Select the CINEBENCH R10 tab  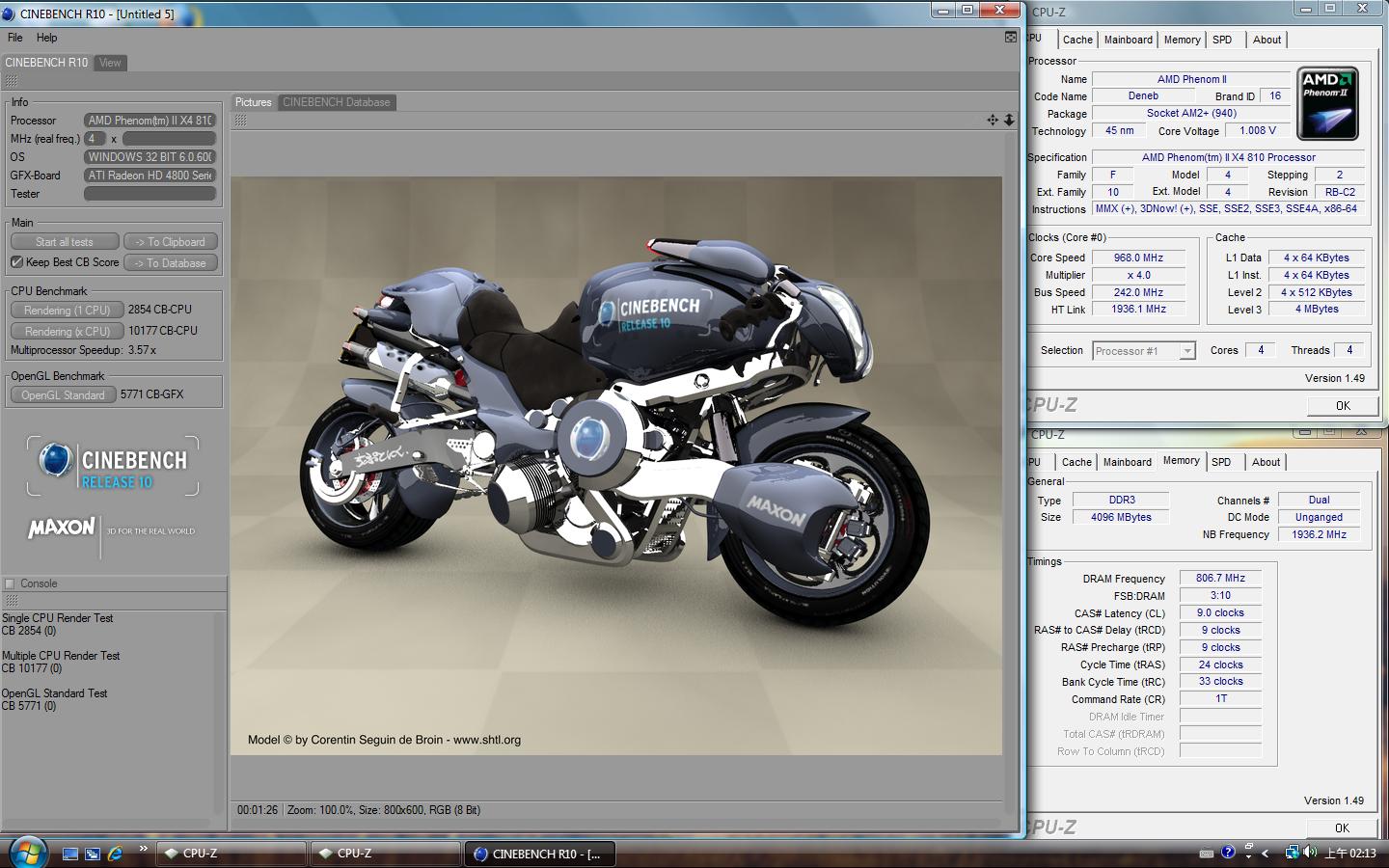(x=46, y=63)
